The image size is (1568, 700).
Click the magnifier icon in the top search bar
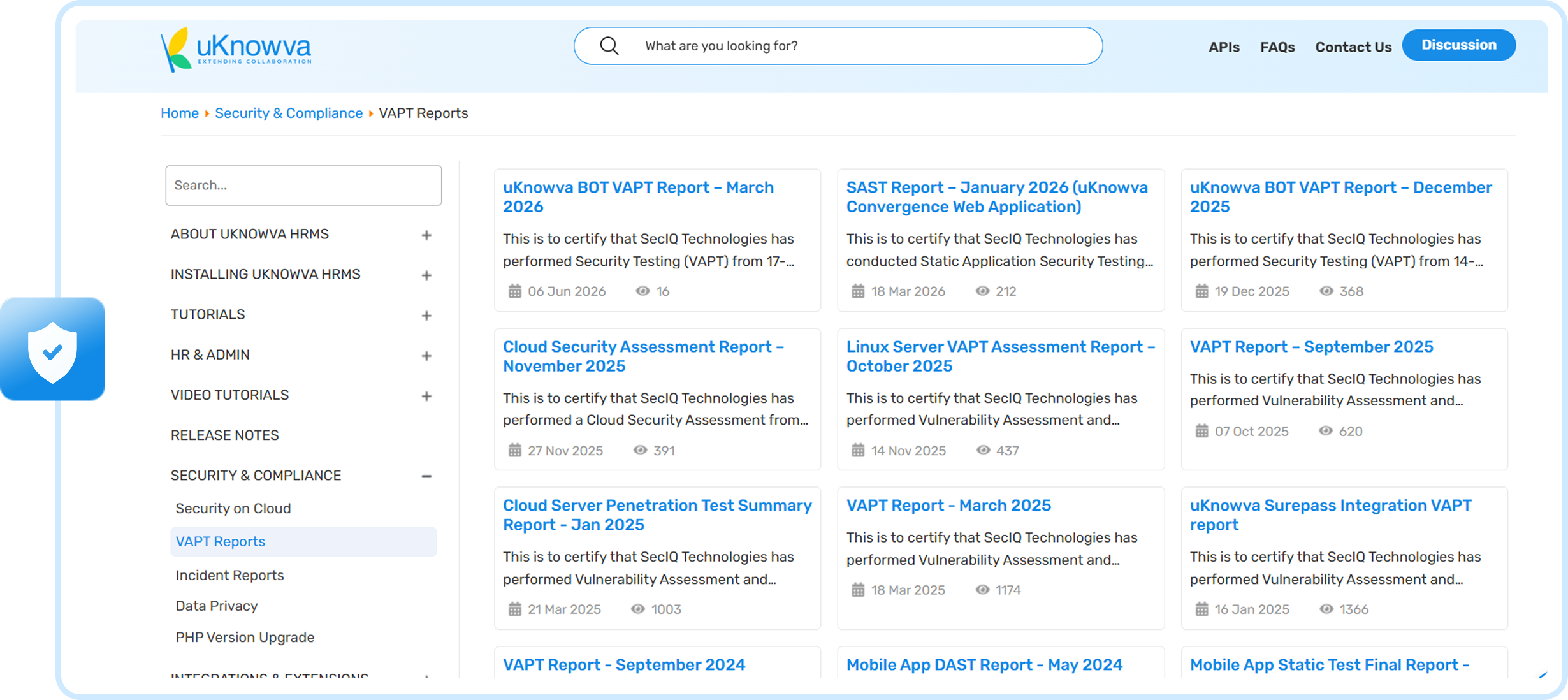(x=609, y=46)
